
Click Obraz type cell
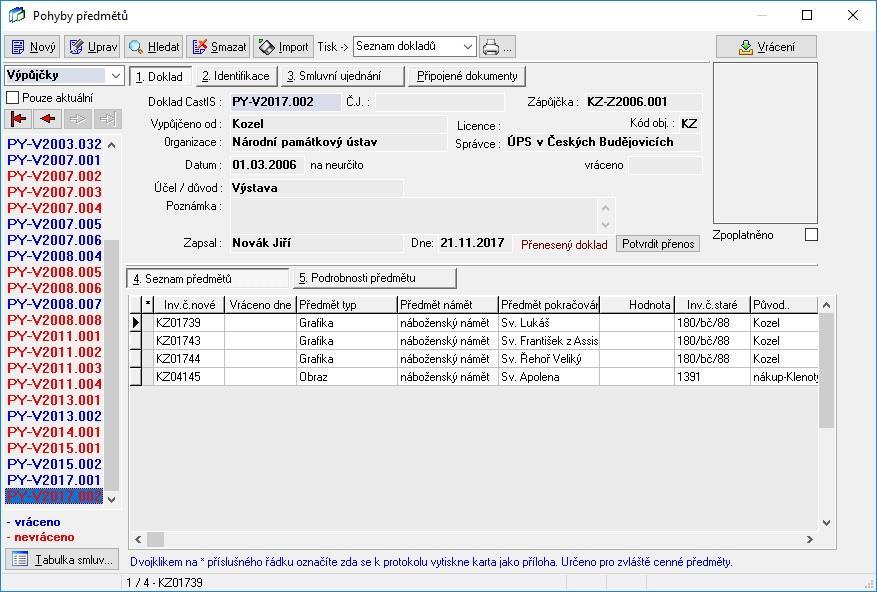[346, 377]
